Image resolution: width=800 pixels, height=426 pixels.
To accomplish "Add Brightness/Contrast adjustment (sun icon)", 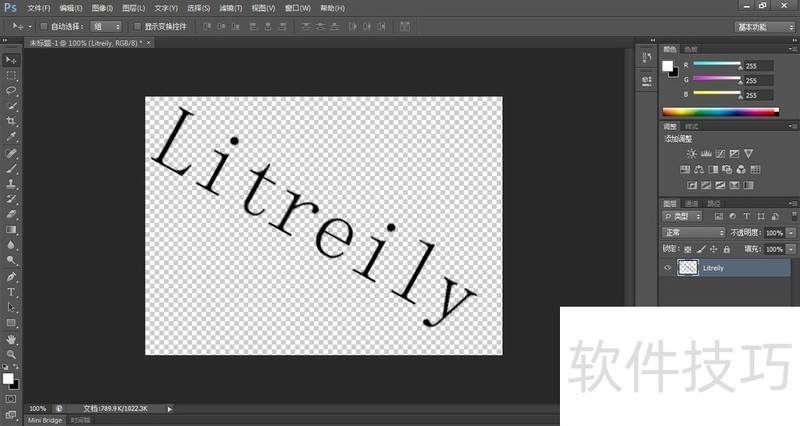I will (x=691, y=154).
